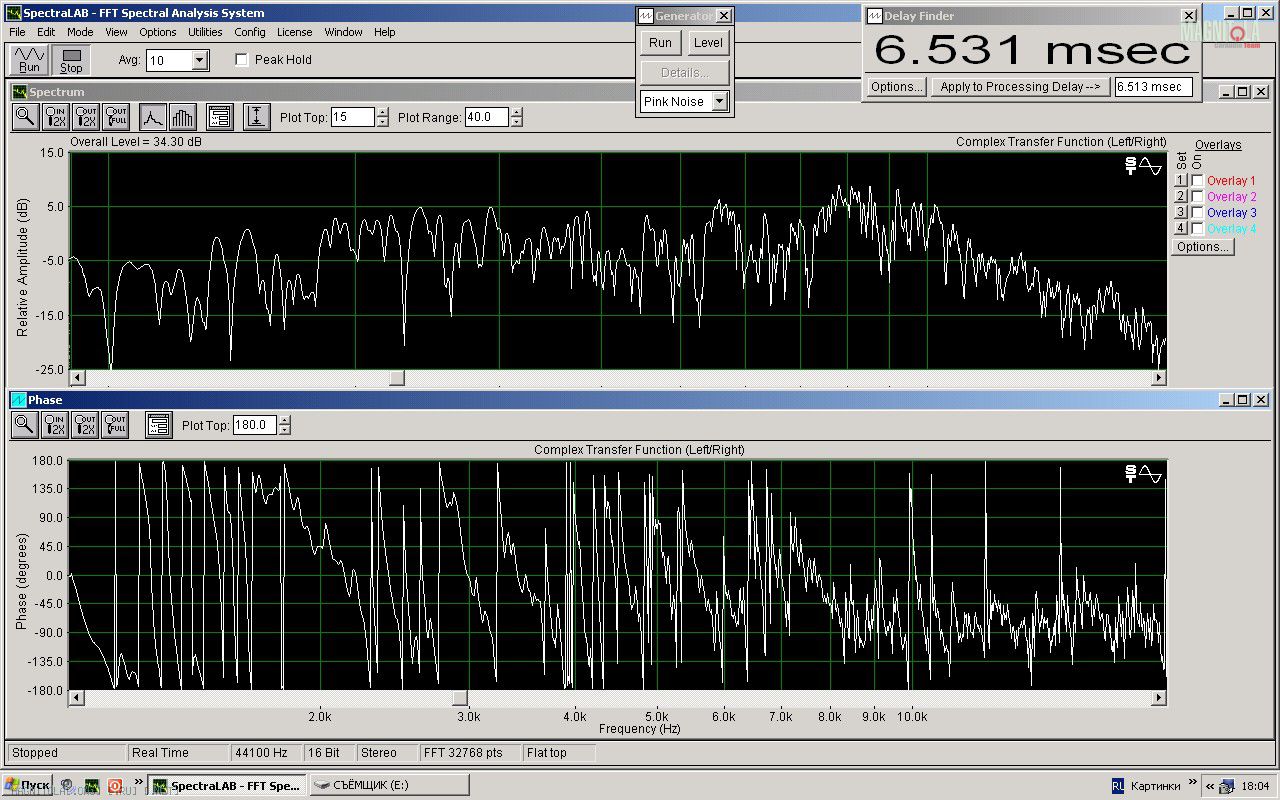Switch Spectrum plot to line graph mode
This screenshot has height=800, width=1280.
click(x=152, y=117)
